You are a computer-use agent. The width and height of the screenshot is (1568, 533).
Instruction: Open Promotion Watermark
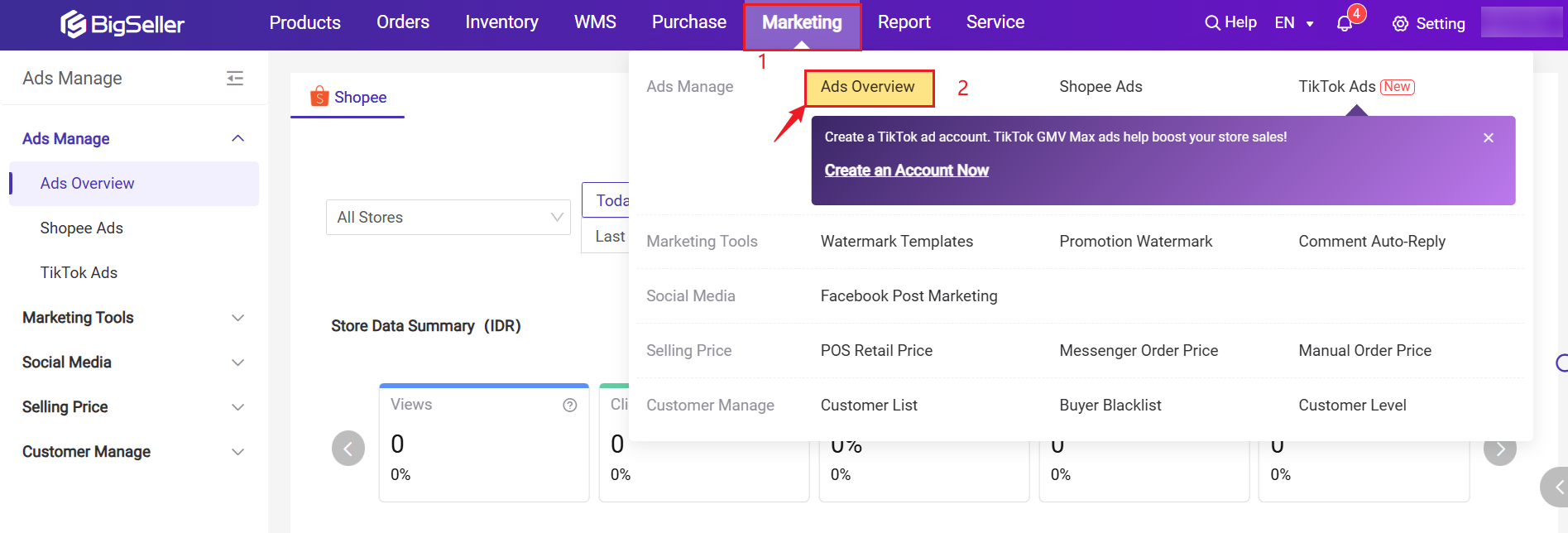[x=1135, y=242]
